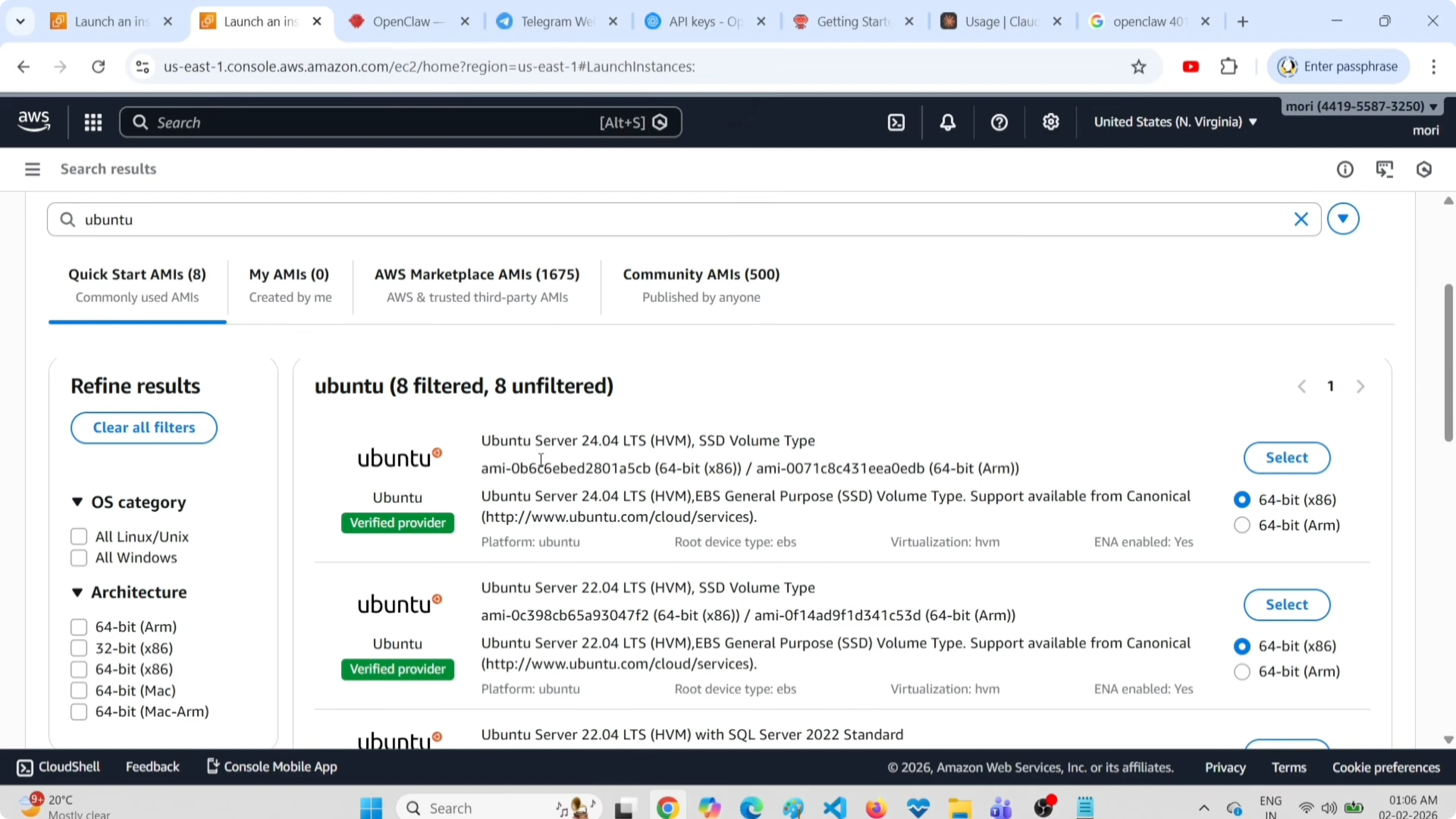Click the info icon near Search results
The image size is (1456, 819).
tap(1345, 169)
